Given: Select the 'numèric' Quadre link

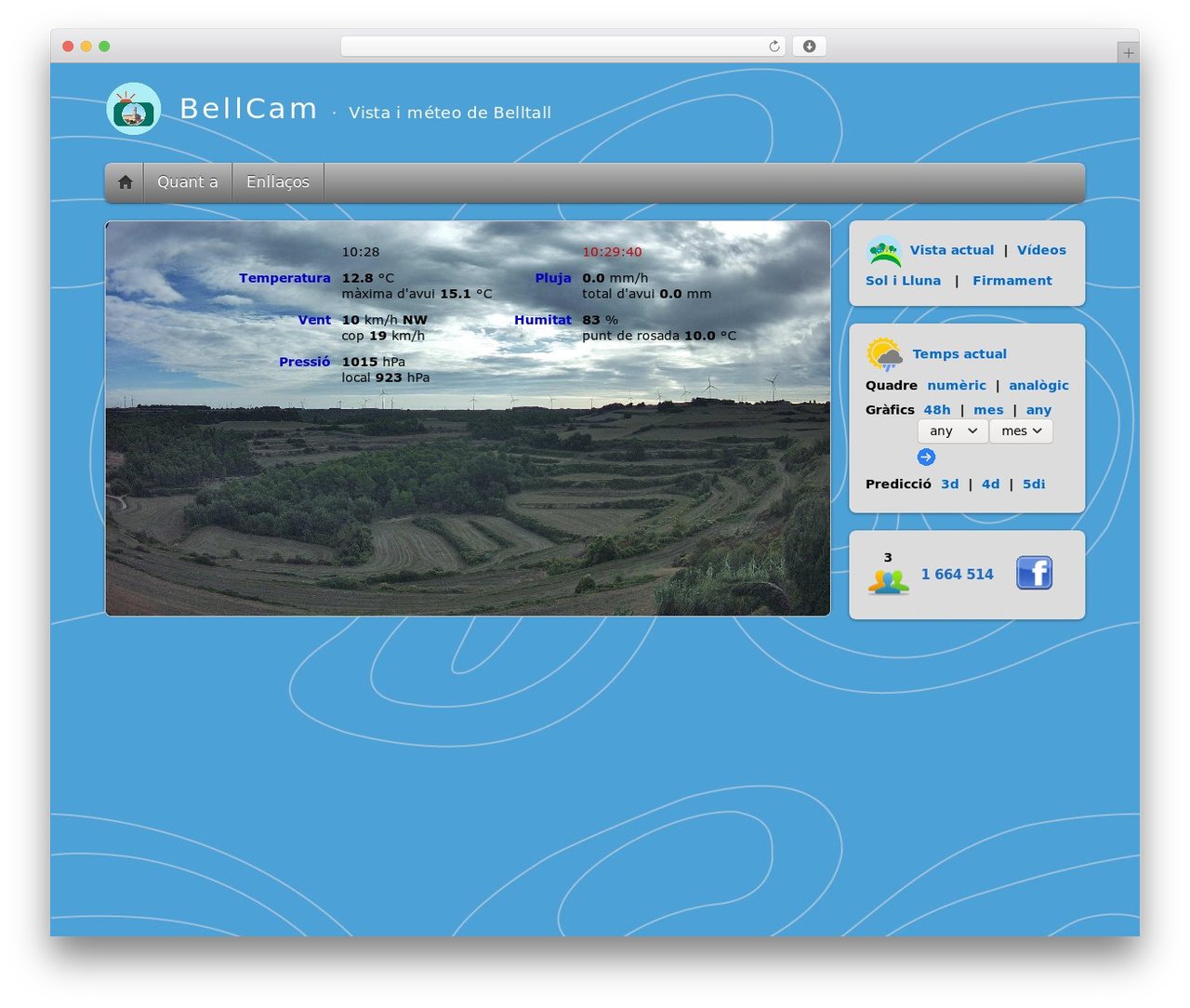Looking at the screenshot, I should click(957, 386).
